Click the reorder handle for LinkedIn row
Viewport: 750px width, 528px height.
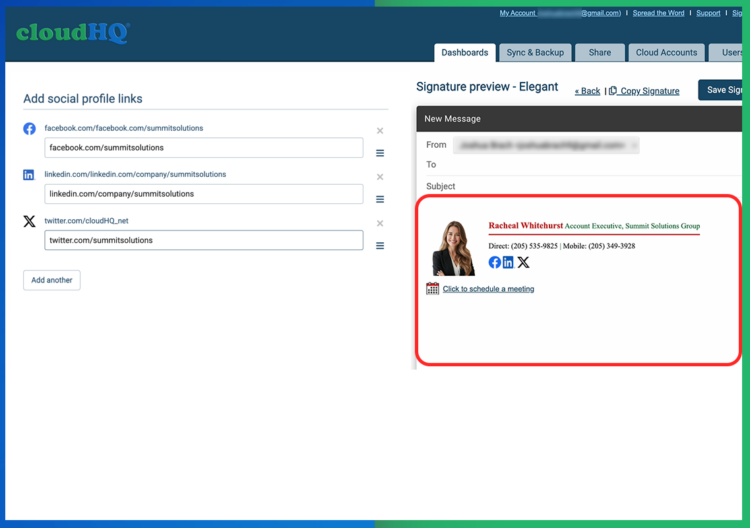point(380,199)
